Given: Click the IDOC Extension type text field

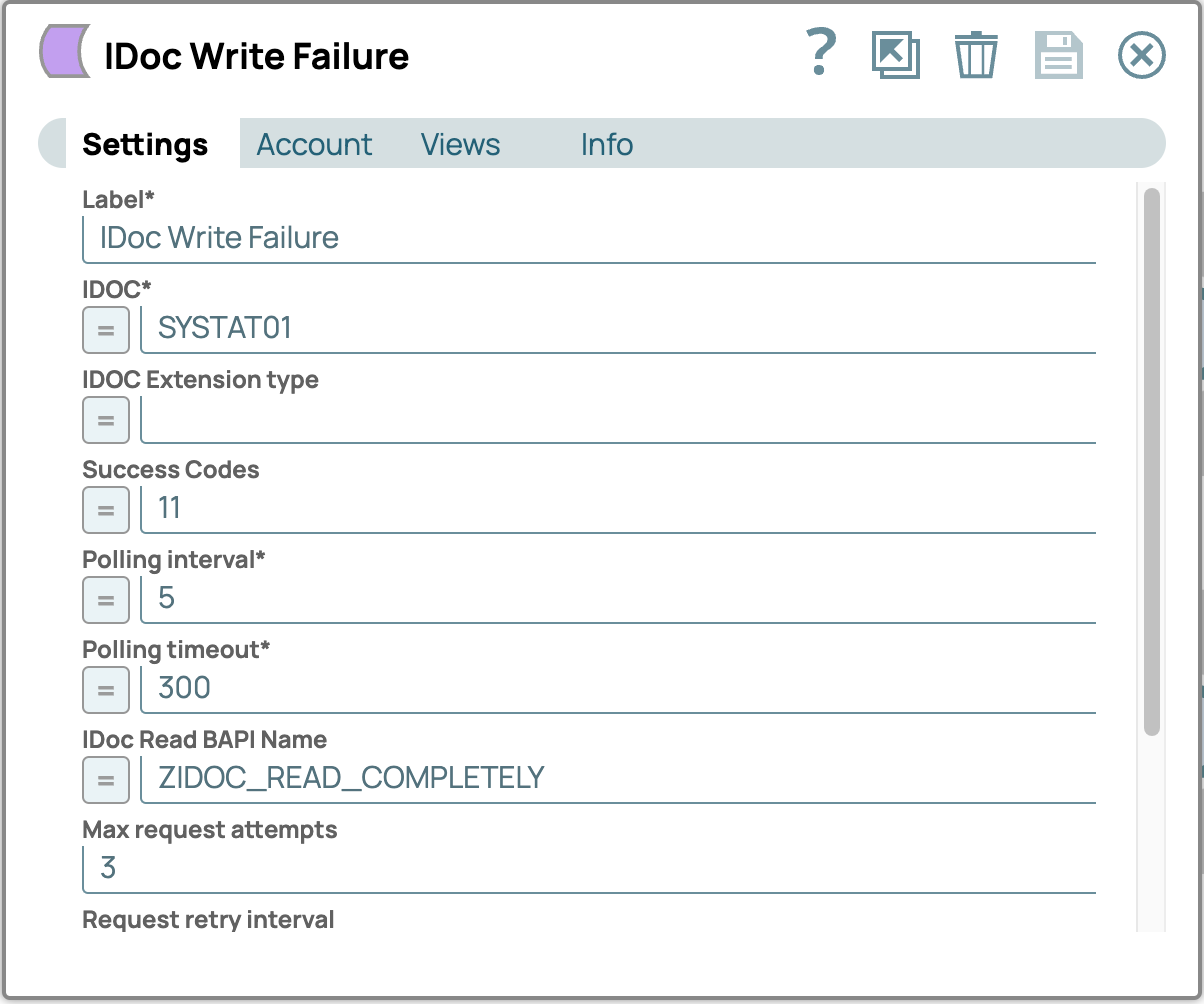Looking at the screenshot, I should [618, 420].
